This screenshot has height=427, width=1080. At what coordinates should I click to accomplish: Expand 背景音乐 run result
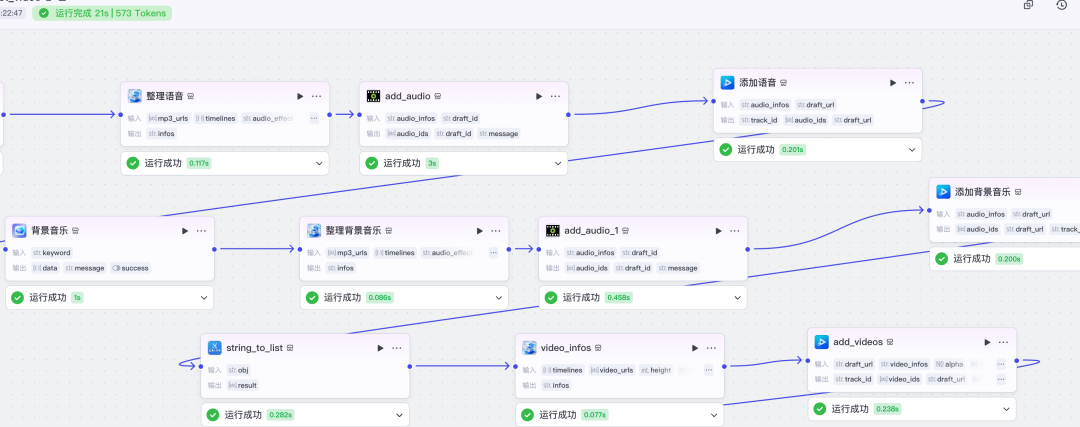(x=204, y=297)
